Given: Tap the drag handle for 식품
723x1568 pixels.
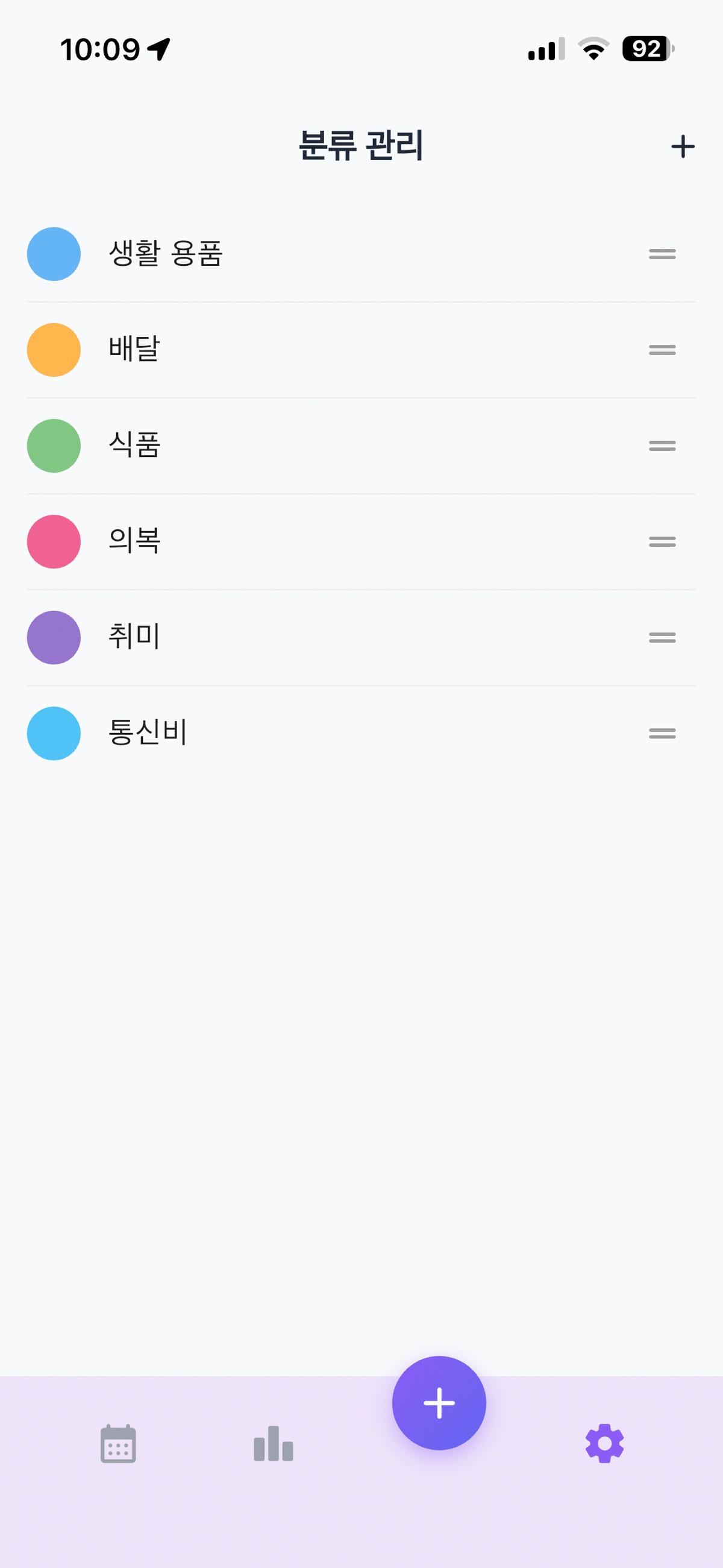Looking at the screenshot, I should [662, 446].
